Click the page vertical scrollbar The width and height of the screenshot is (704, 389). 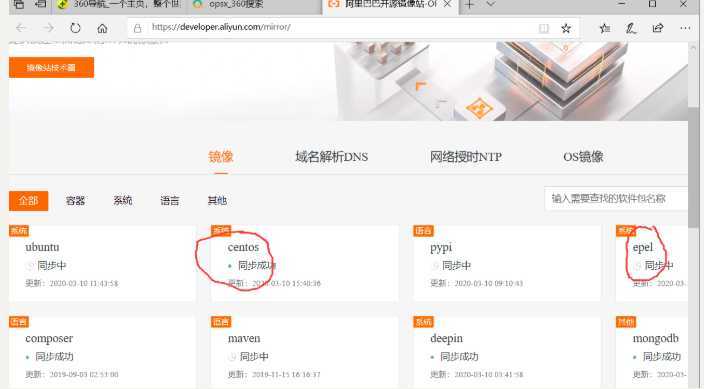[x=693, y=167]
